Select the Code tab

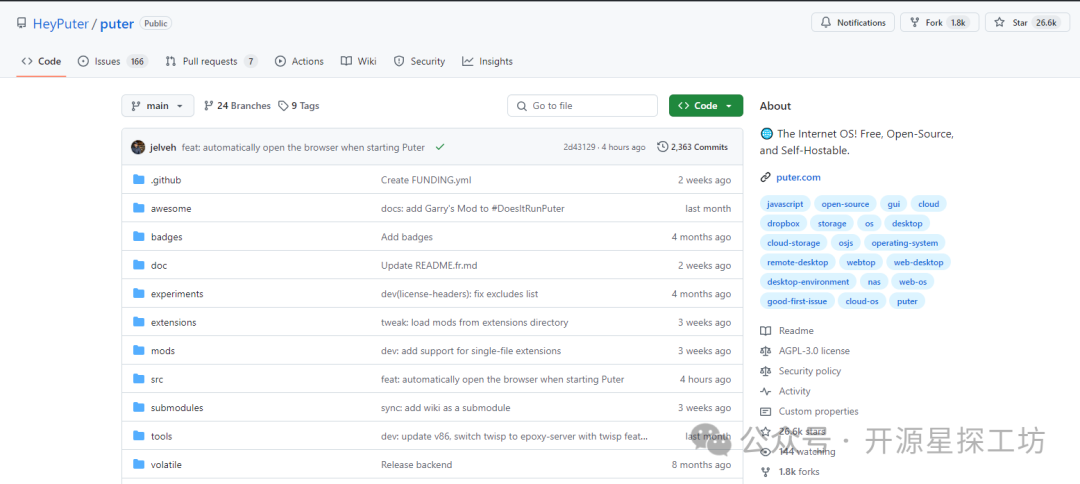pos(41,61)
